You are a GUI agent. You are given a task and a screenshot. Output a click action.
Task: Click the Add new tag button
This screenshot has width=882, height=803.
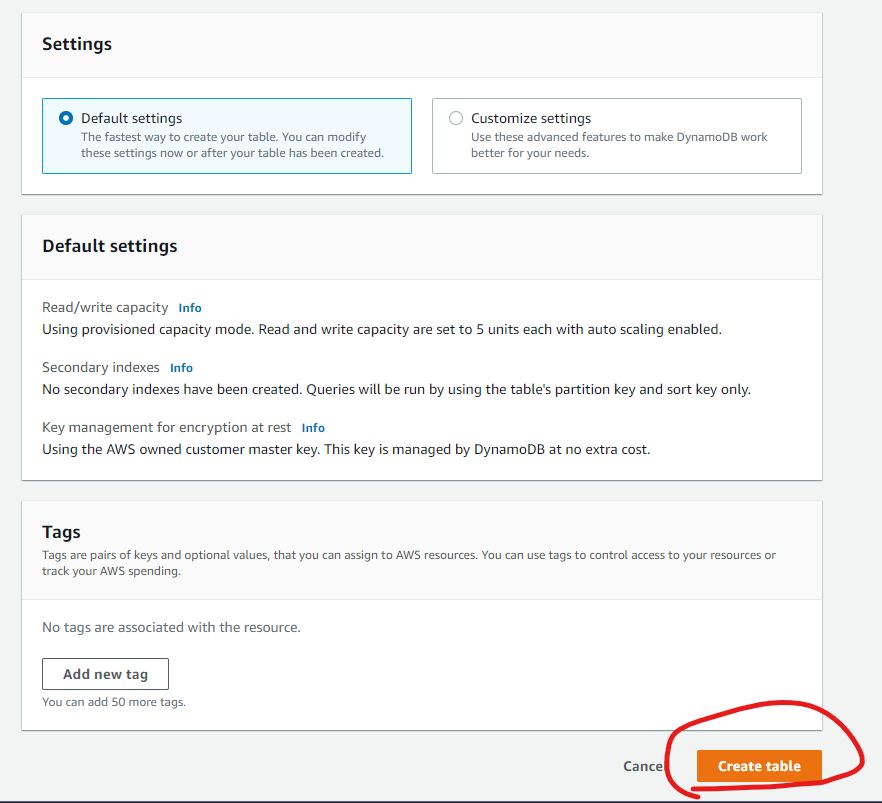click(x=105, y=674)
